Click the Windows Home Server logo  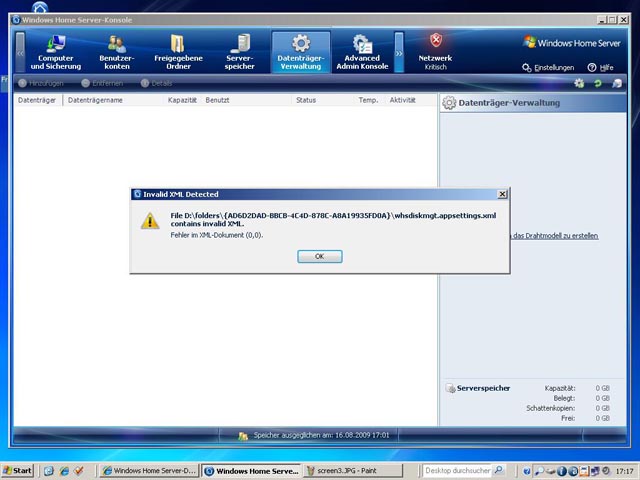coord(572,42)
